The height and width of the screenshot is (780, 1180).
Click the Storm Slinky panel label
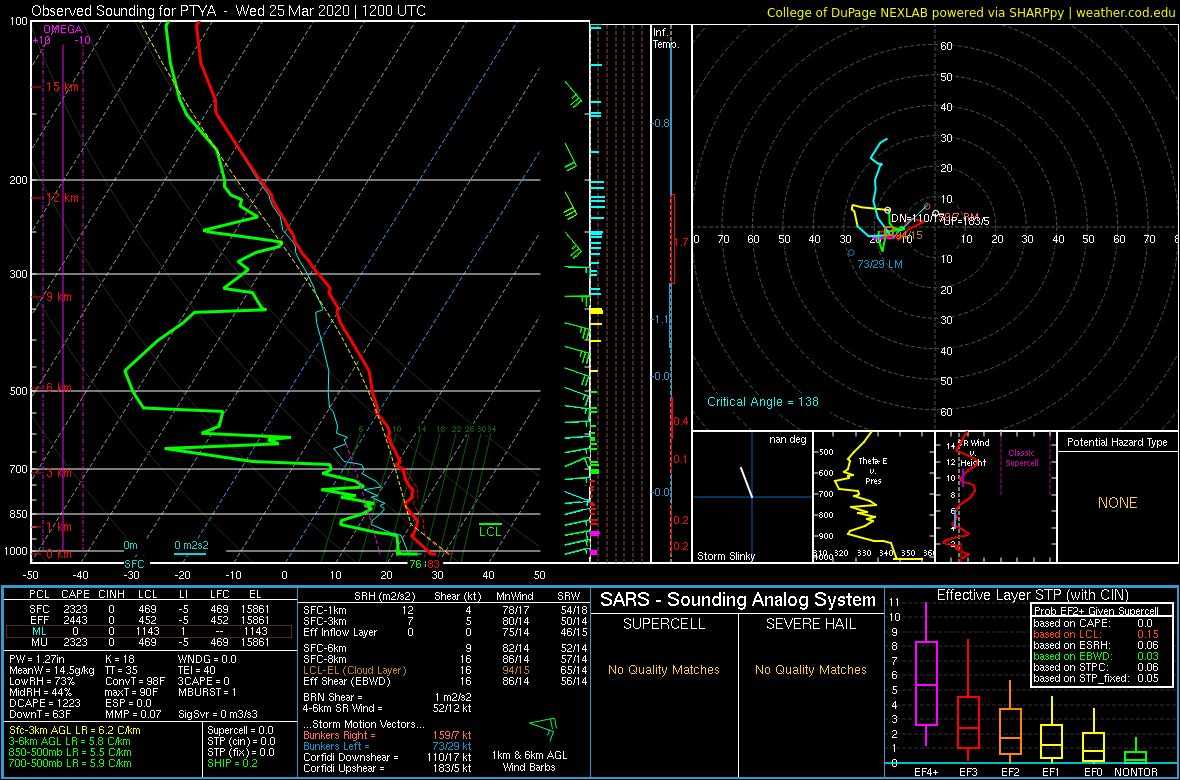(x=727, y=556)
